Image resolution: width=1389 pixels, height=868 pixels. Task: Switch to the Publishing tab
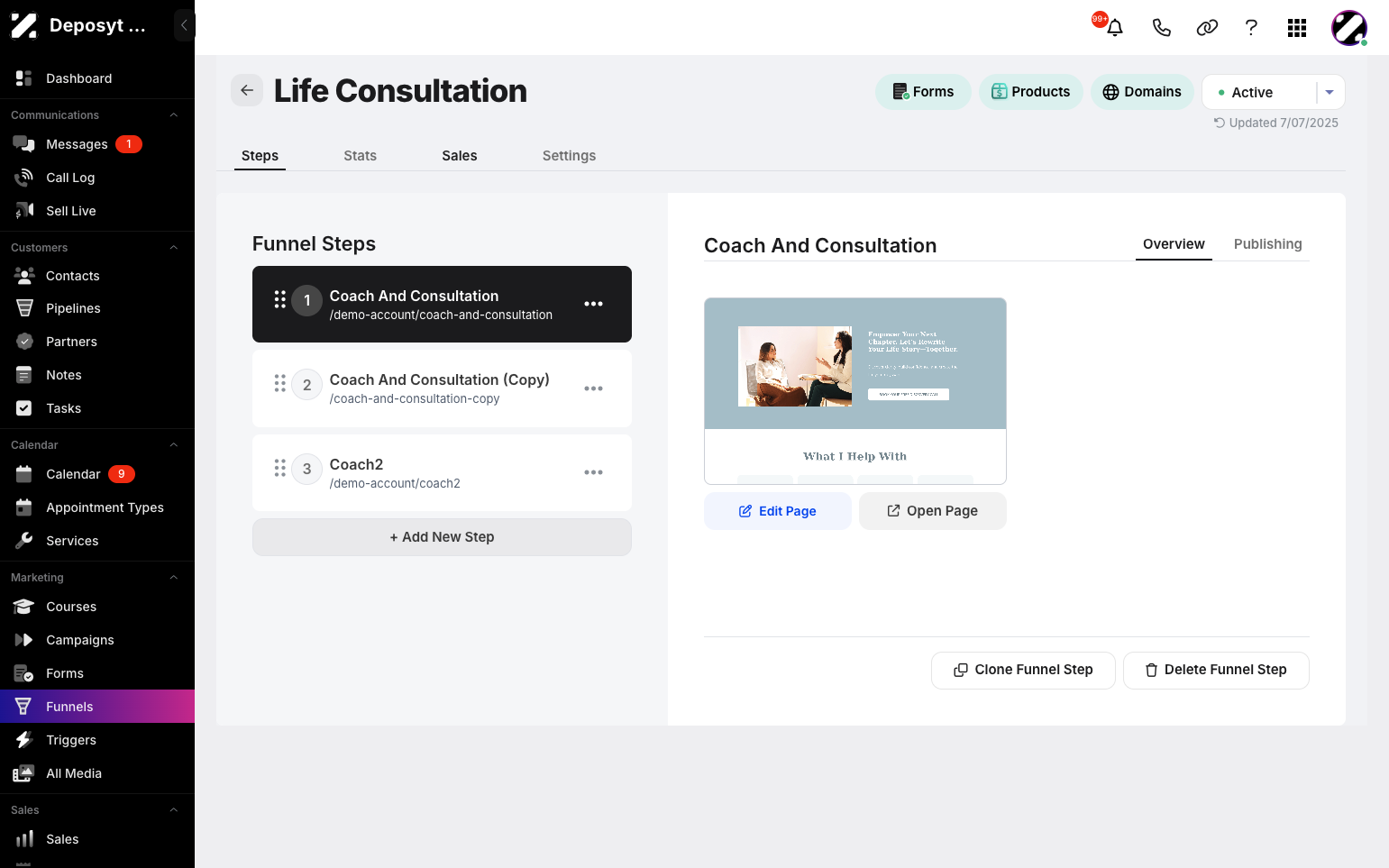1267,244
